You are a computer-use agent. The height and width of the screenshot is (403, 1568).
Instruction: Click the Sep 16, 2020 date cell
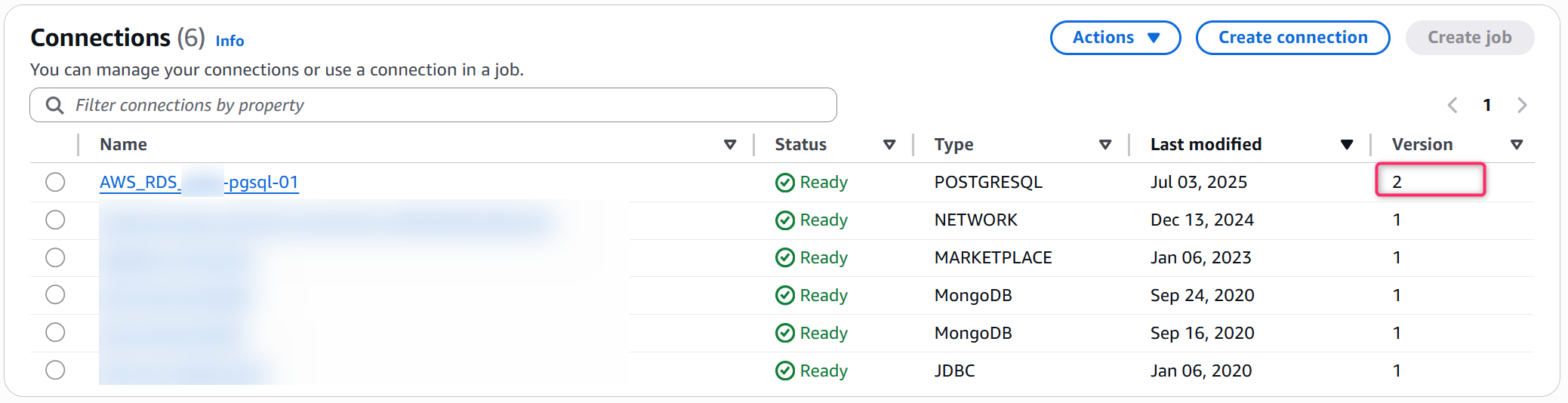tap(1202, 333)
